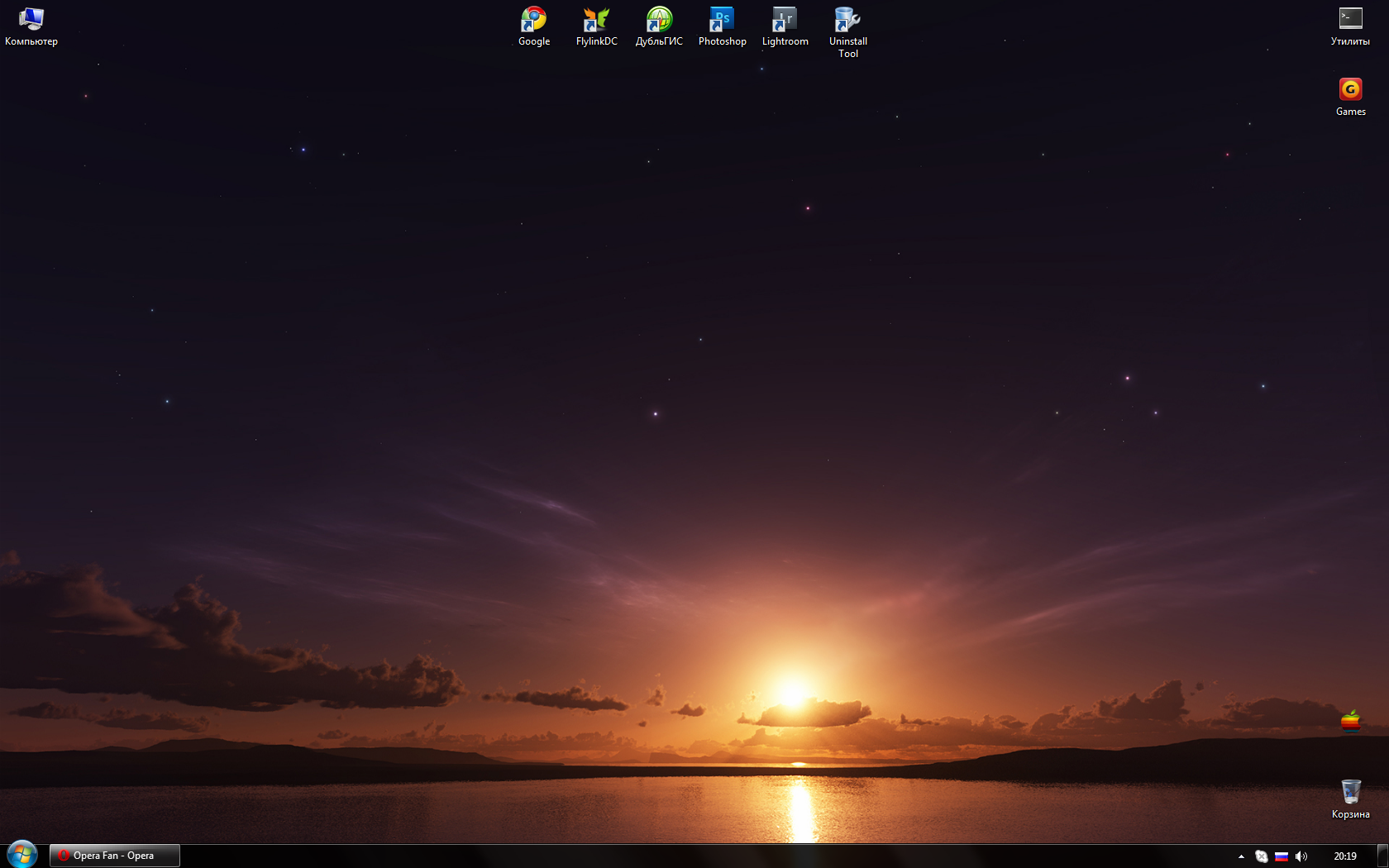Open the 20:19 clock
The image size is (1389, 868).
(1345, 856)
